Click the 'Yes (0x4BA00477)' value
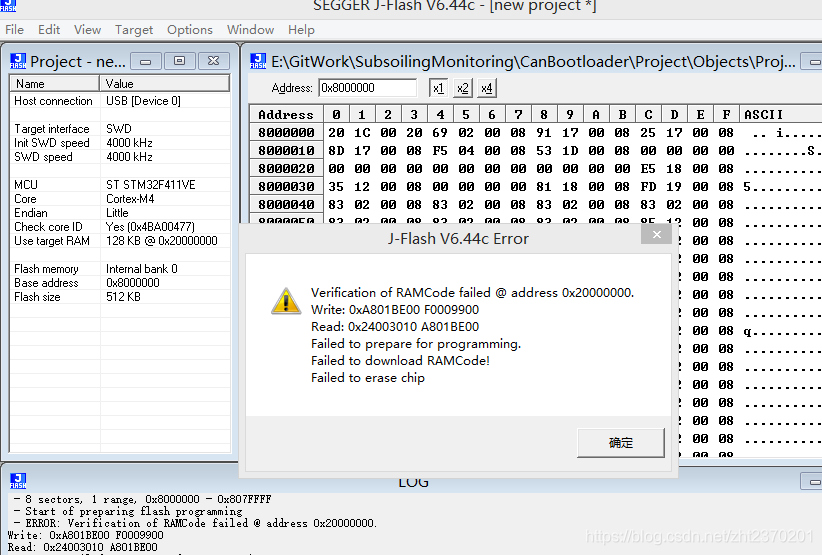This screenshot has height=555, width=822. pyautogui.click(x=150, y=227)
